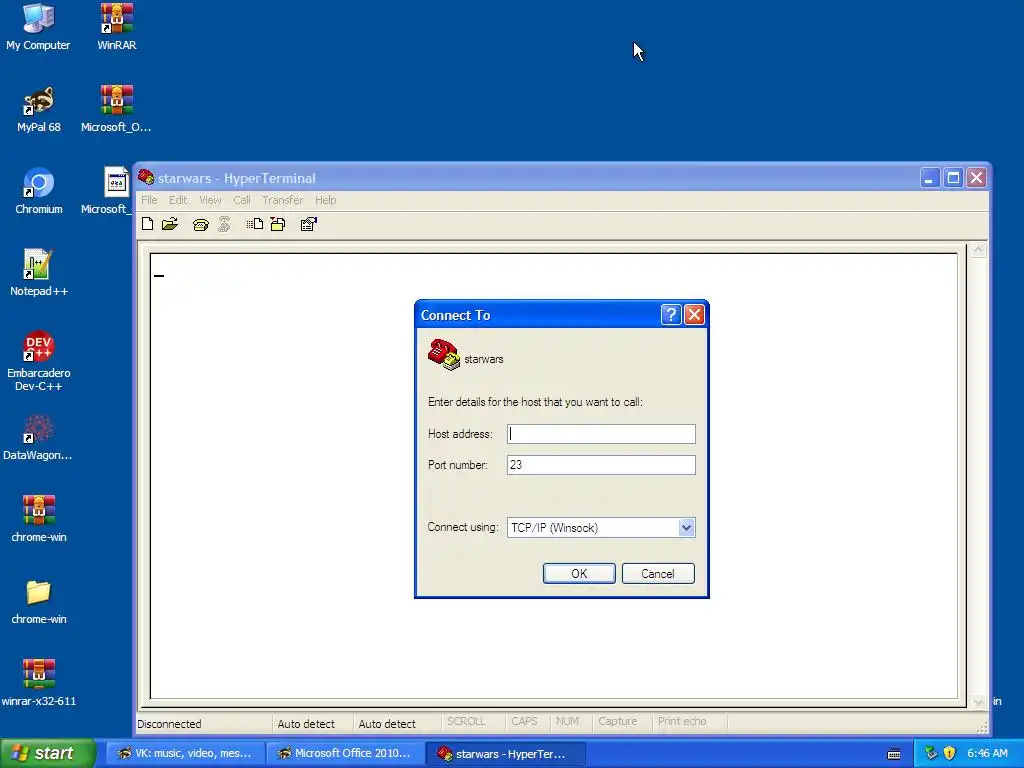Click the starwars - HyperTerminal taskbar button
Screen dimensions: 1024x768
[505, 753]
